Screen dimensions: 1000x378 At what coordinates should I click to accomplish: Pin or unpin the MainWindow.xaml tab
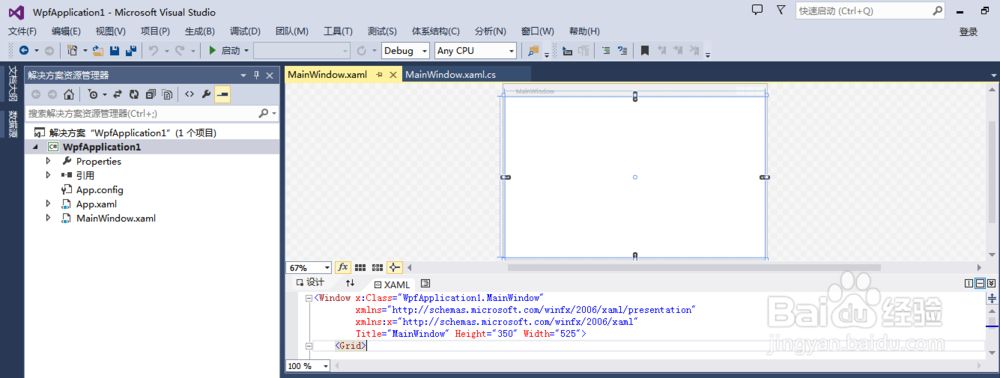click(x=379, y=75)
